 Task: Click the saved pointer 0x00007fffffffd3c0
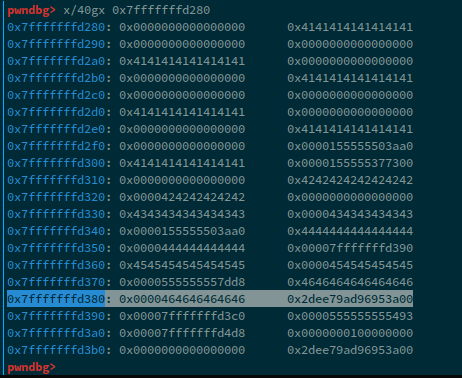pyautogui.click(x=182, y=316)
